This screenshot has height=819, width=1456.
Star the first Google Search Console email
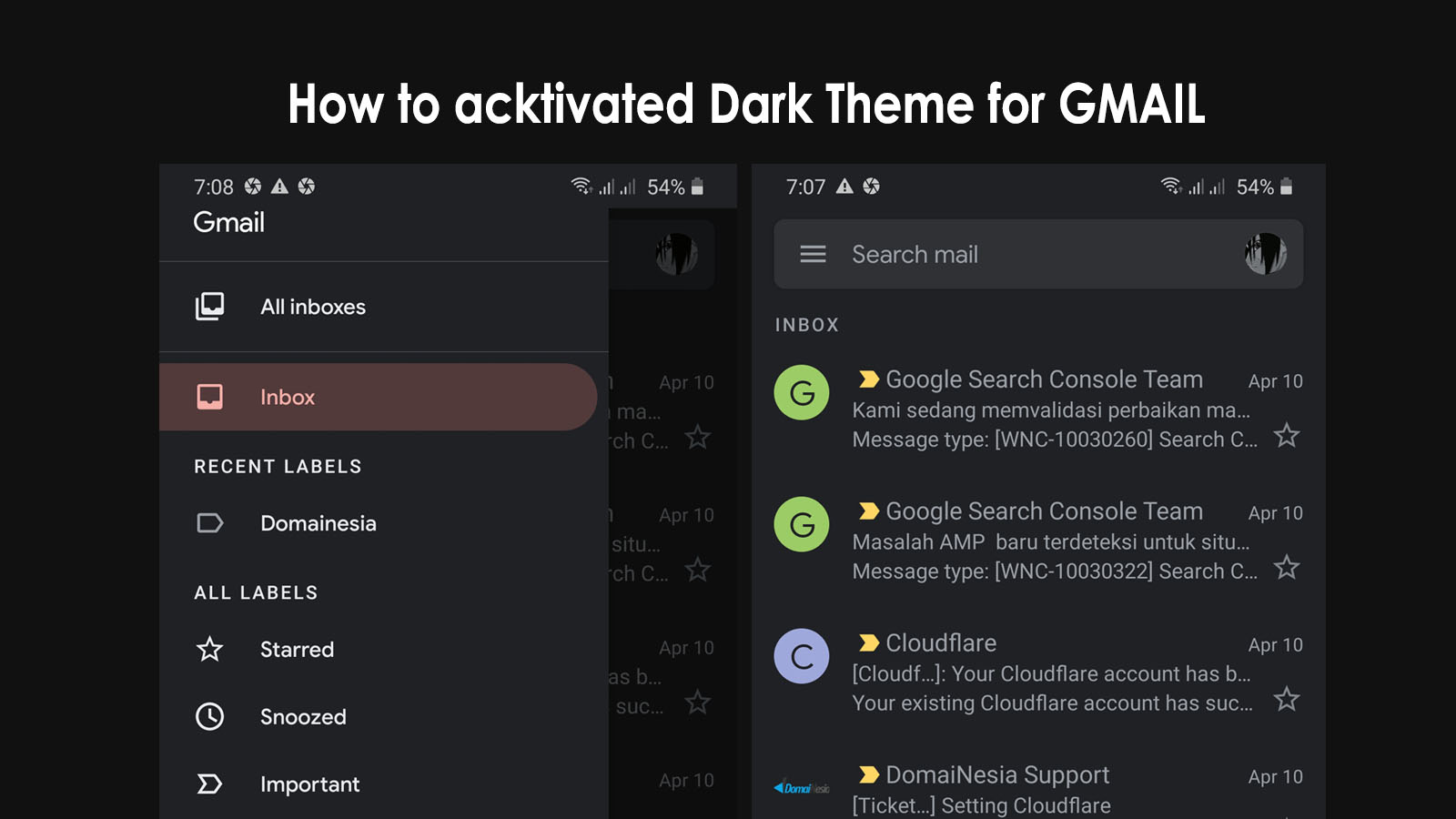[x=1288, y=437]
